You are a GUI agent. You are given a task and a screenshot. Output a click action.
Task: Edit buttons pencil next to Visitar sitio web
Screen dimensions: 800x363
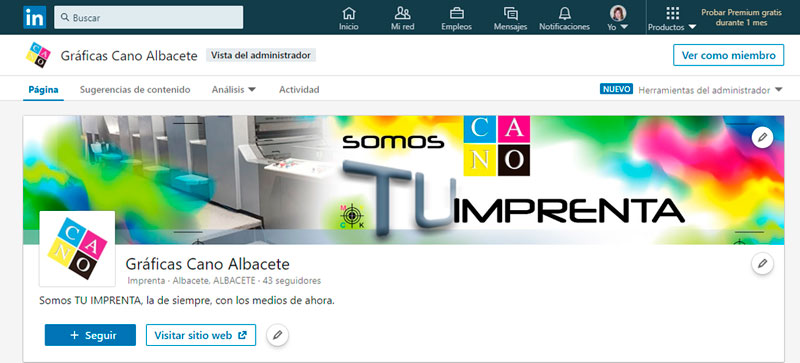pos(278,335)
